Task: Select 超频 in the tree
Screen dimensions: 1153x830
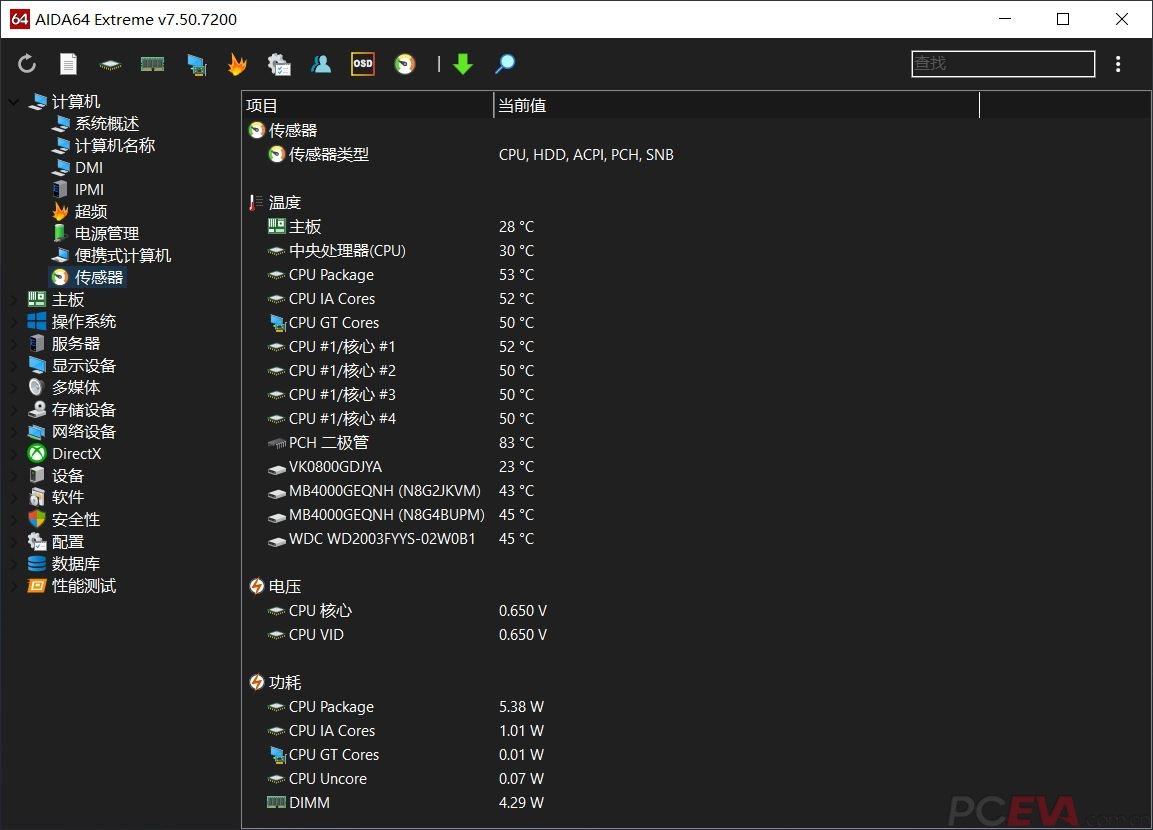Action: click(91, 212)
